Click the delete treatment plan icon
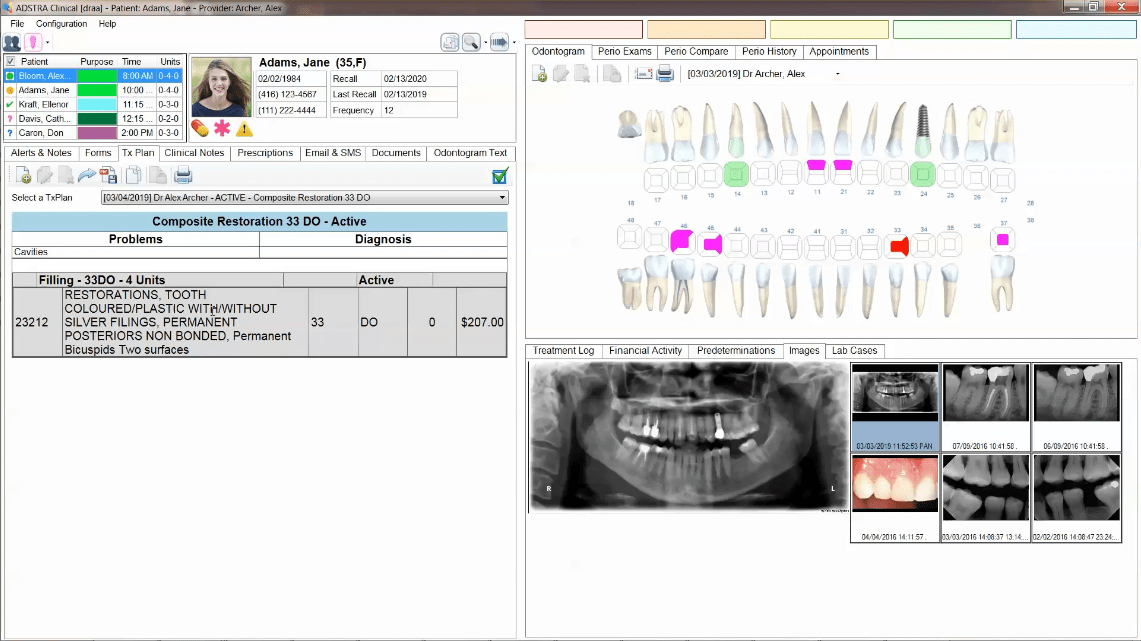The height and width of the screenshot is (641, 1141). coord(65,175)
